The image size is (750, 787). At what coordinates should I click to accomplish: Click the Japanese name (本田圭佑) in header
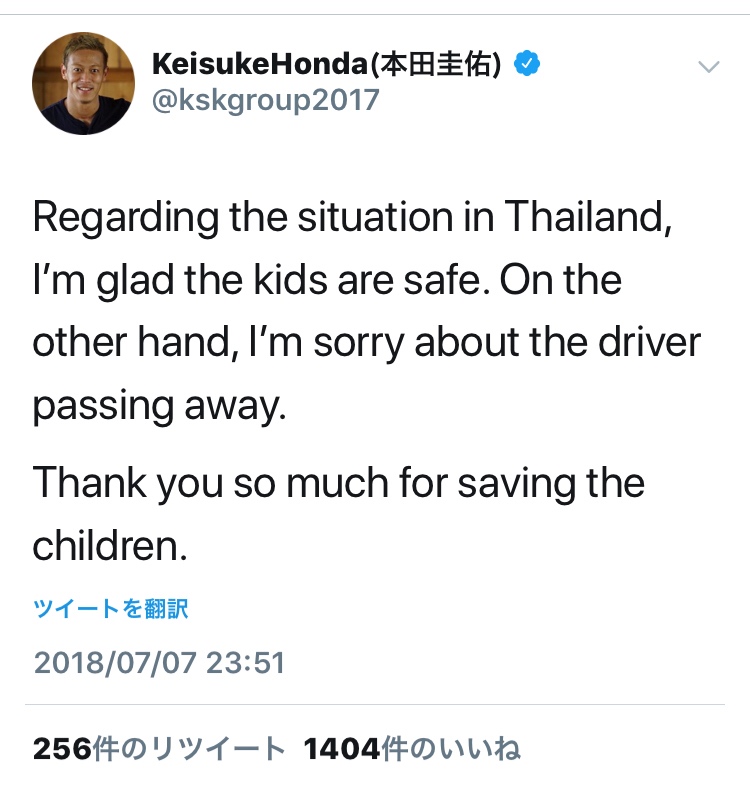pyautogui.click(x=435, y=64)
